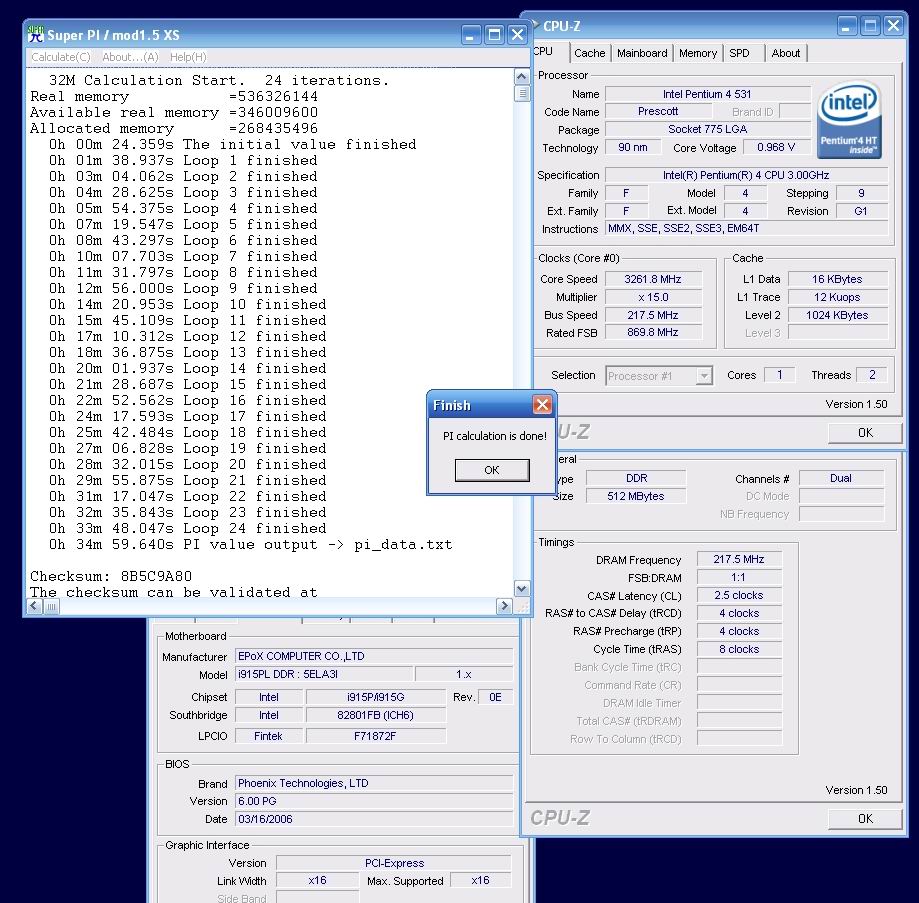This screenshot has height=903, width=919.
Task: Click the Level 2 cache value 1024 KBytes
Action: pos(837,315)
